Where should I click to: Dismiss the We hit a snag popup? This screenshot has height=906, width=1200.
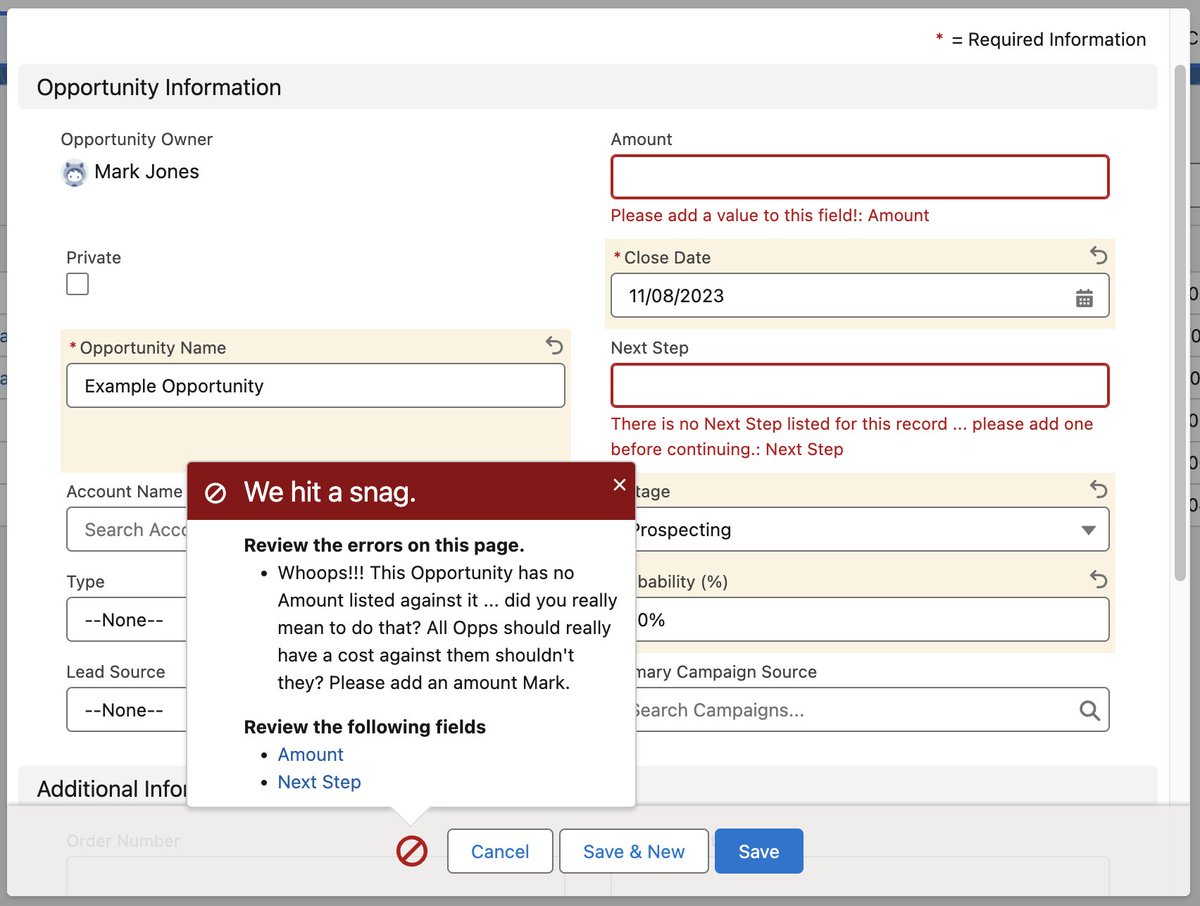[618, 484]
